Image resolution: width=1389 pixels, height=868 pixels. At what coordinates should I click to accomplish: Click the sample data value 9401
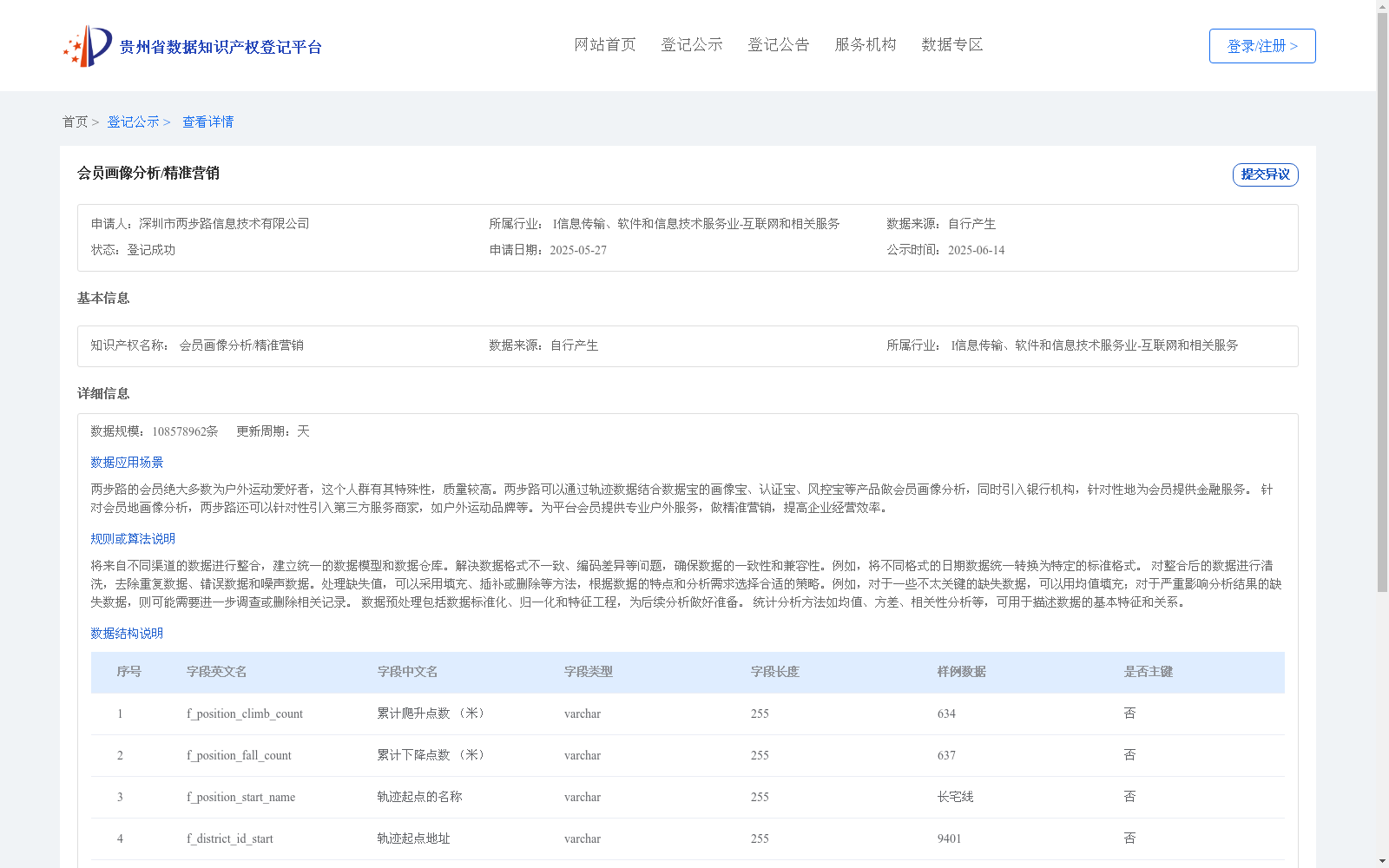(x=950, y=838)
